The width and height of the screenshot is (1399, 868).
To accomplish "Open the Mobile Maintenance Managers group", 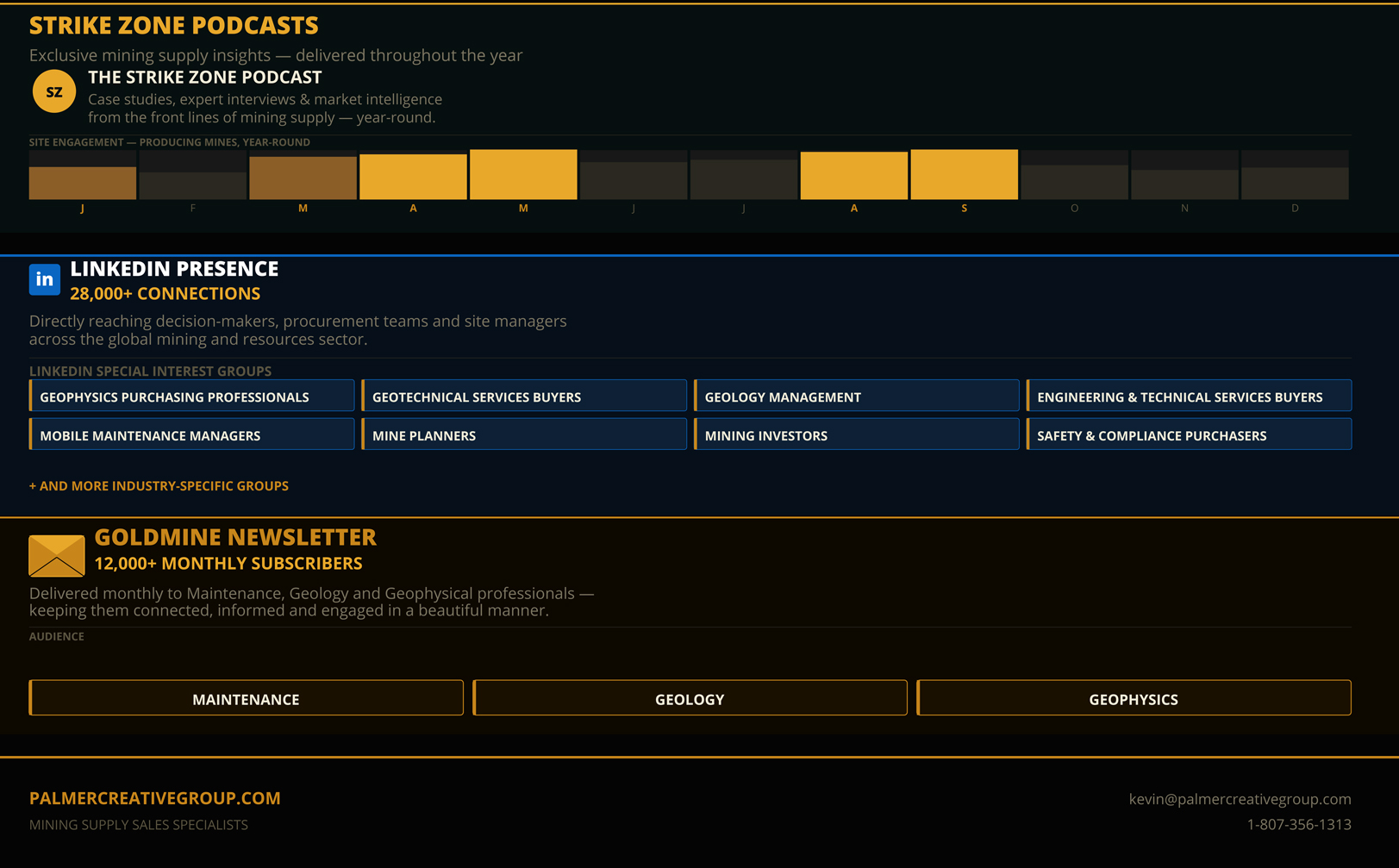I will tap(192, 435).
